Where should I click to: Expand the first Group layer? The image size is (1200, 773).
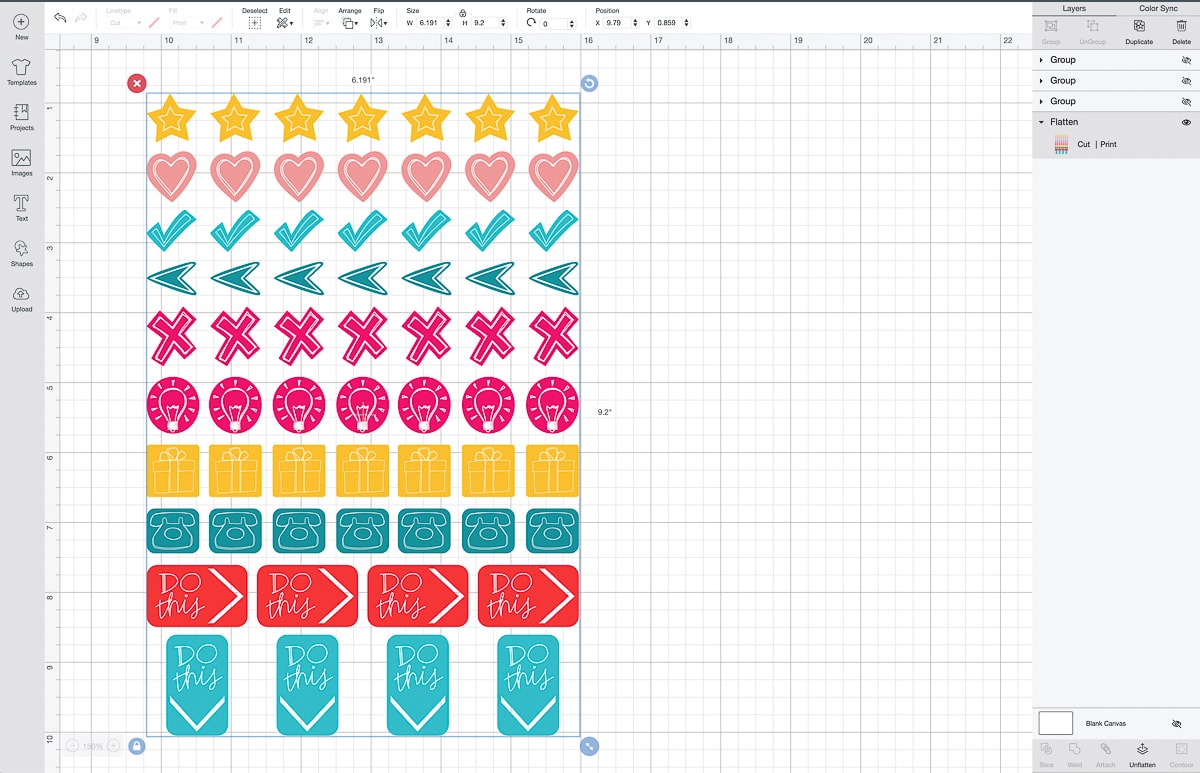1042,60
